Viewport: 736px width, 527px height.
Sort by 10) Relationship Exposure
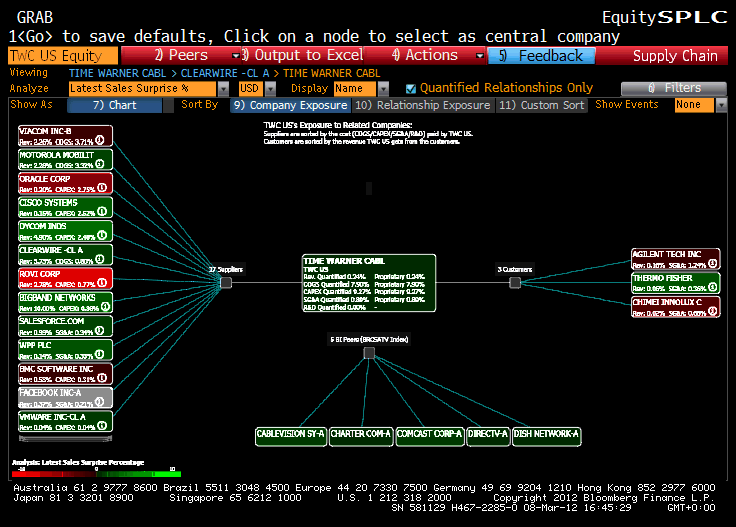pyautogui.click(x=422, y=106)
